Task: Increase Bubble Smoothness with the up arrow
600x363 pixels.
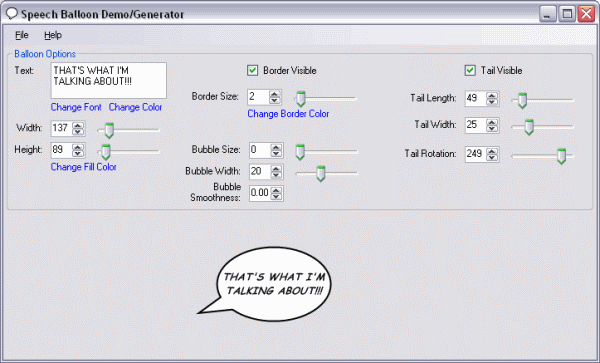Action: 276,190
